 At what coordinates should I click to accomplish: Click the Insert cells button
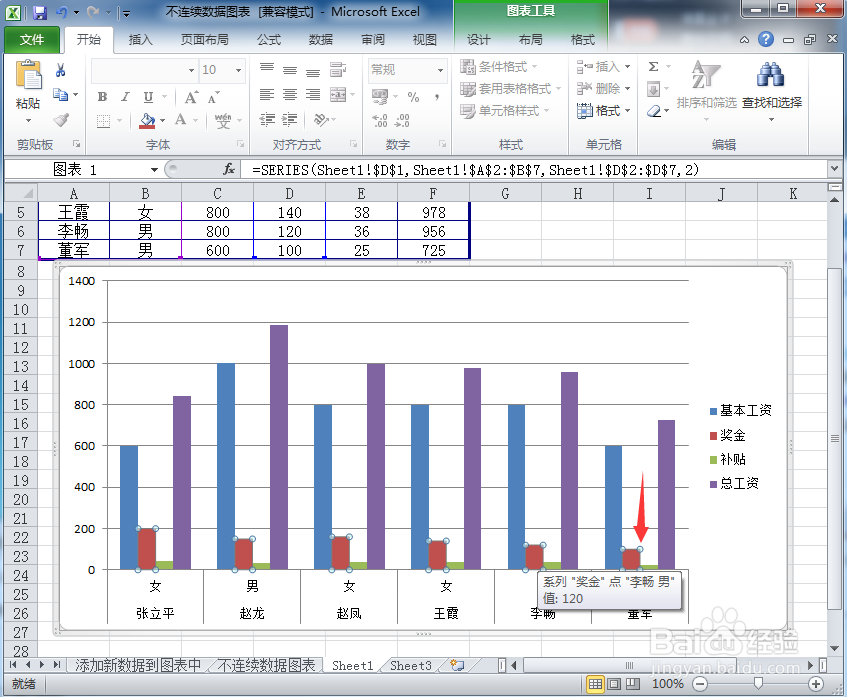[x=603, y=66]
